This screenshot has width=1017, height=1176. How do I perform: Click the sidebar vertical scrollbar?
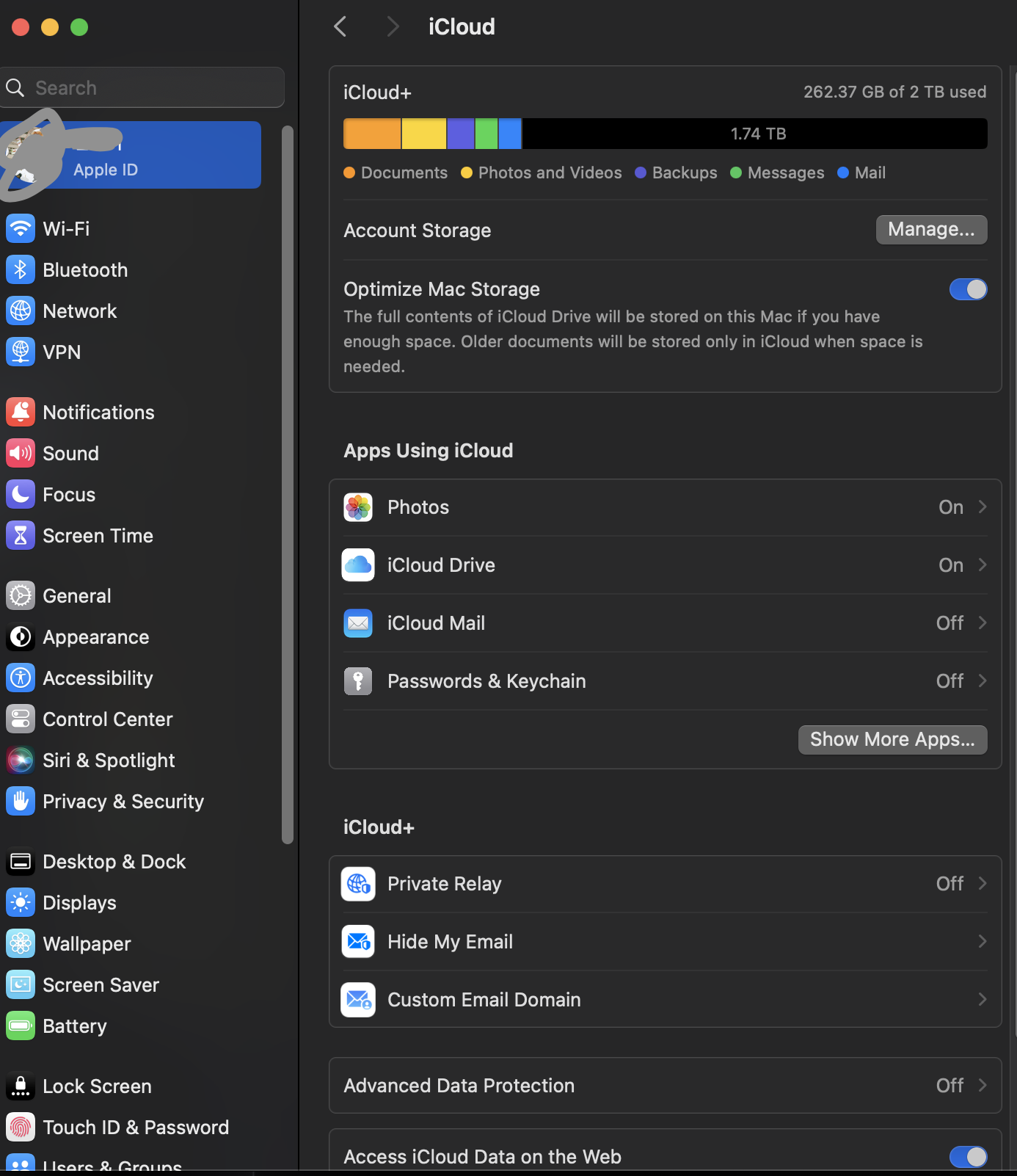[x=288, y=484]
